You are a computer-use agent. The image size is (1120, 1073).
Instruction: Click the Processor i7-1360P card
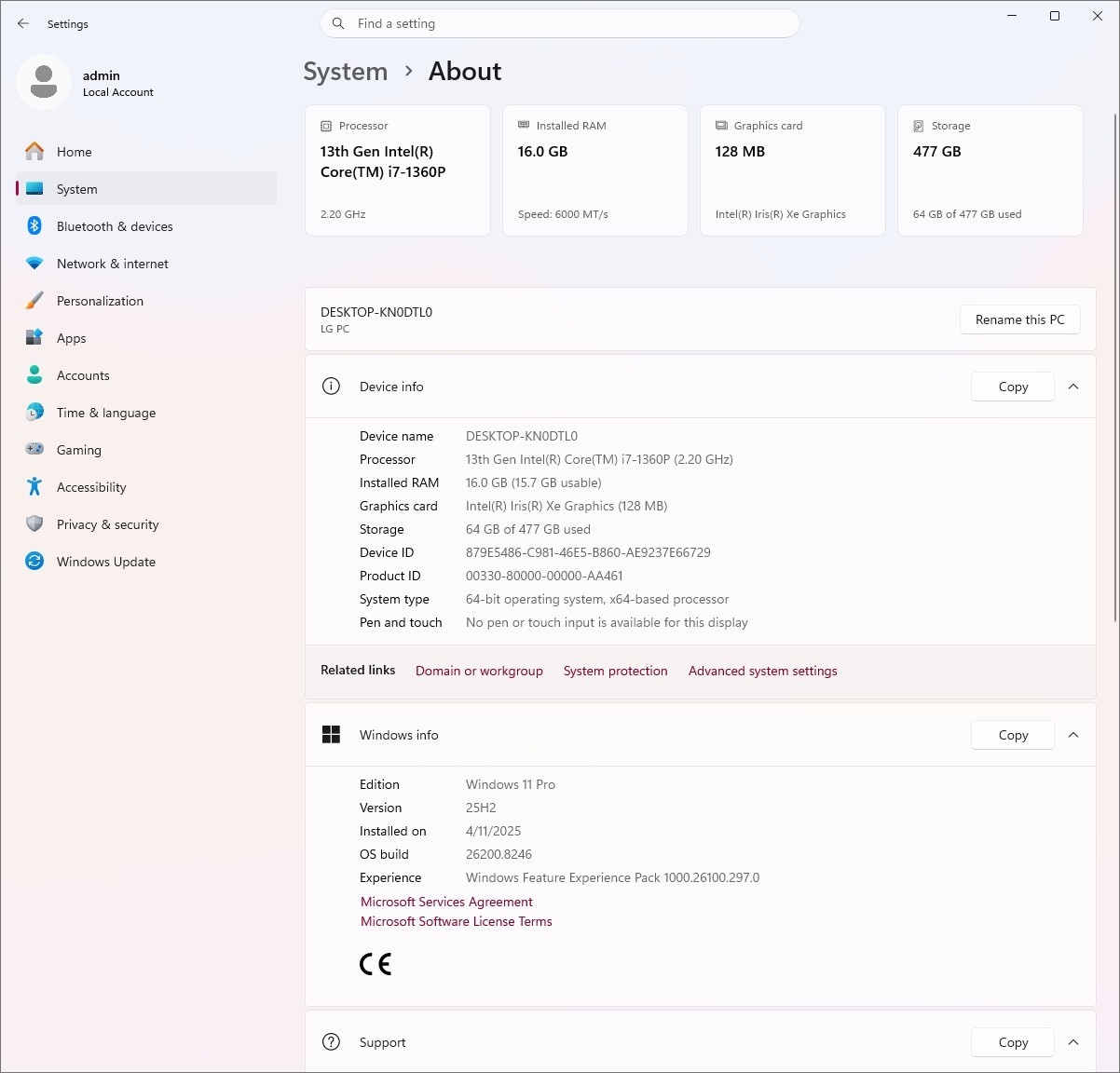click(397, 170)
